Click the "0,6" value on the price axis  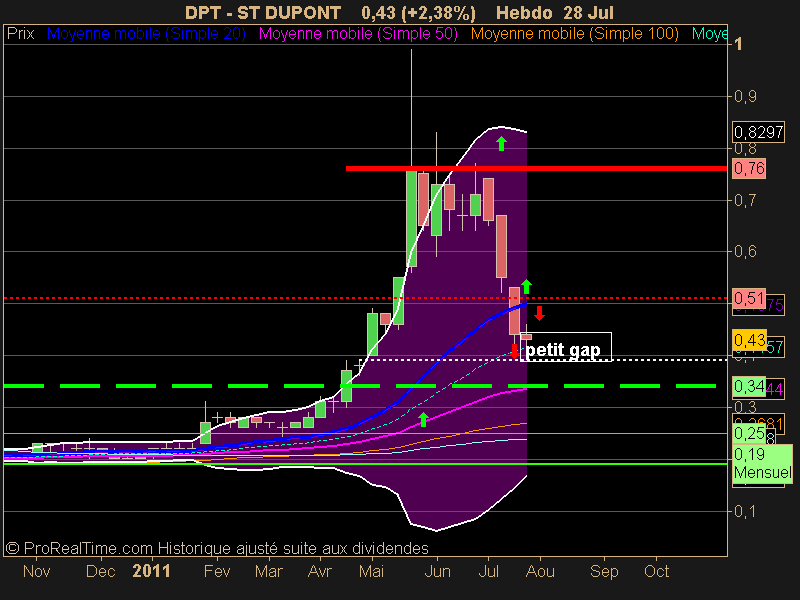pyautogui.click(x=745, y=251)
